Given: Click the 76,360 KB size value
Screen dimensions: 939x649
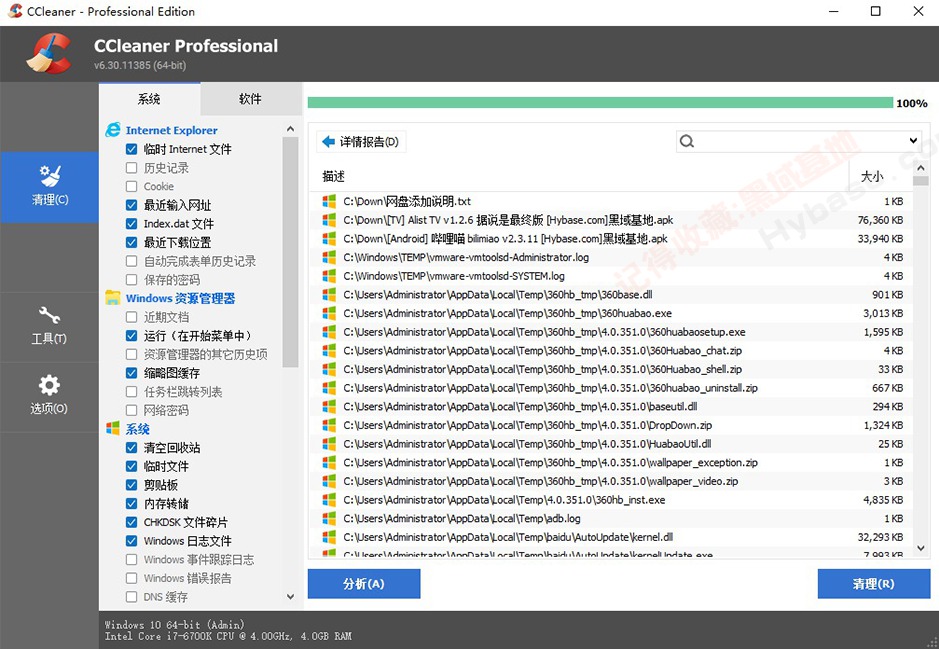Looking at the screenshot, I should (x=880, y=220).
